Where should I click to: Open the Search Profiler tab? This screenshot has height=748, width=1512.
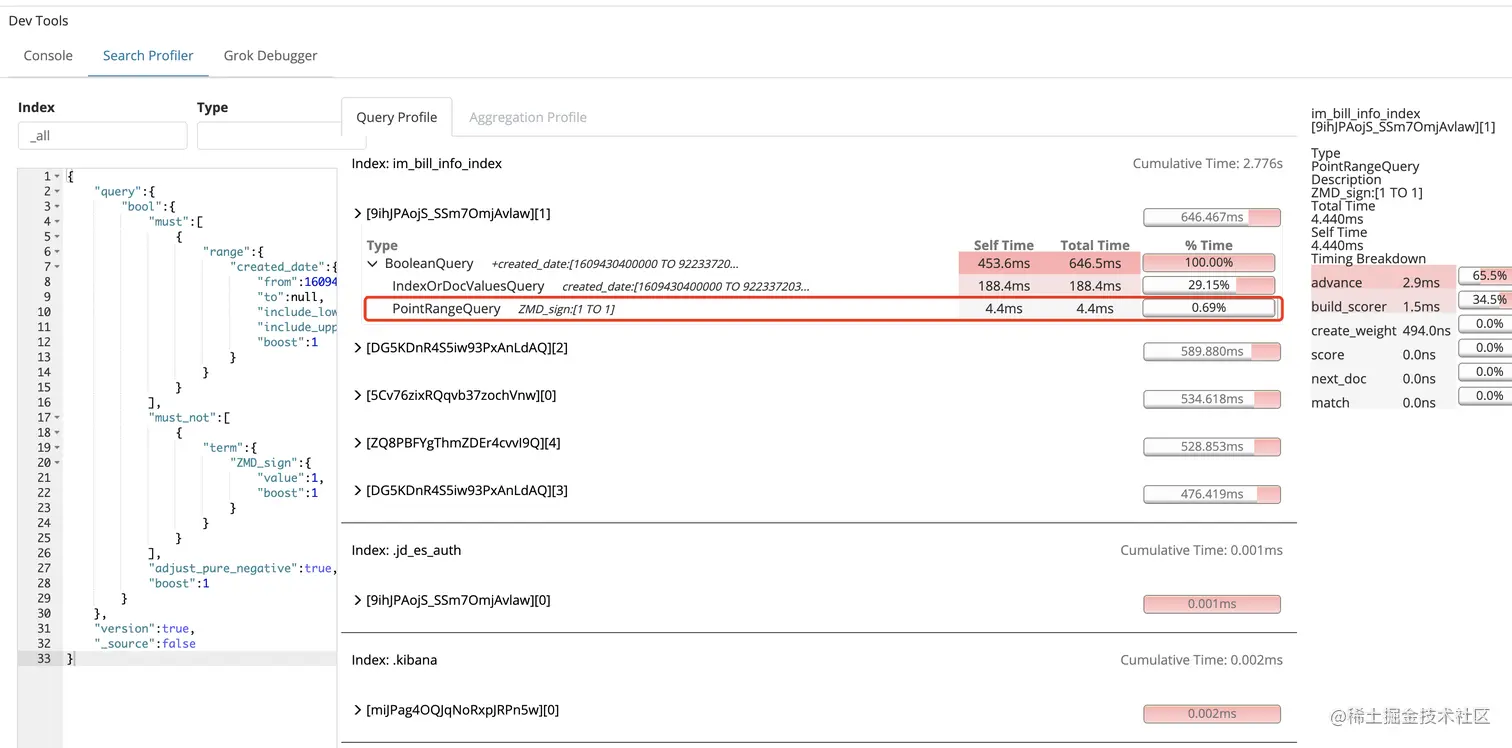click(x=148, y=56)
